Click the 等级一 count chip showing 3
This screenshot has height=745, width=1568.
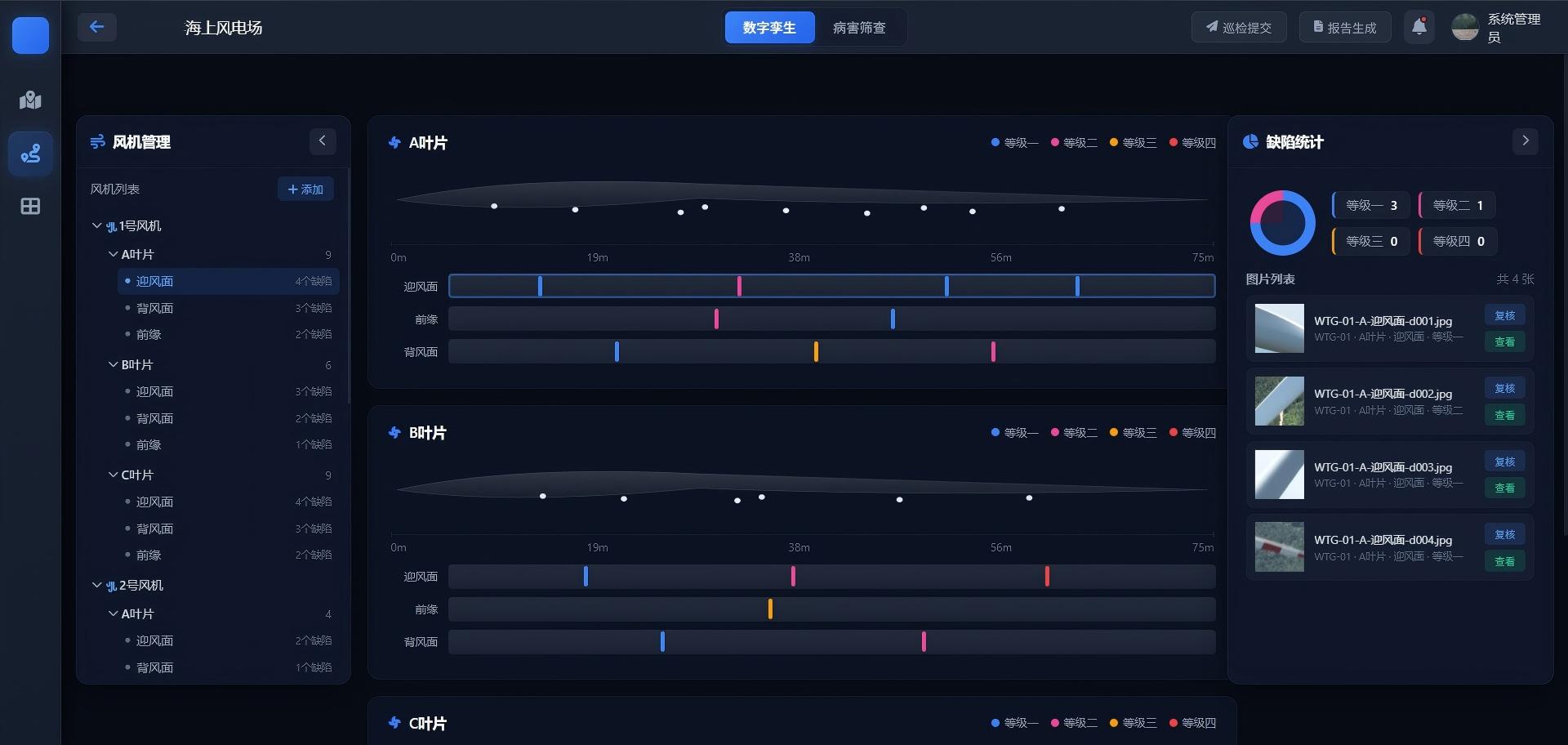(x=1371, y=205)
